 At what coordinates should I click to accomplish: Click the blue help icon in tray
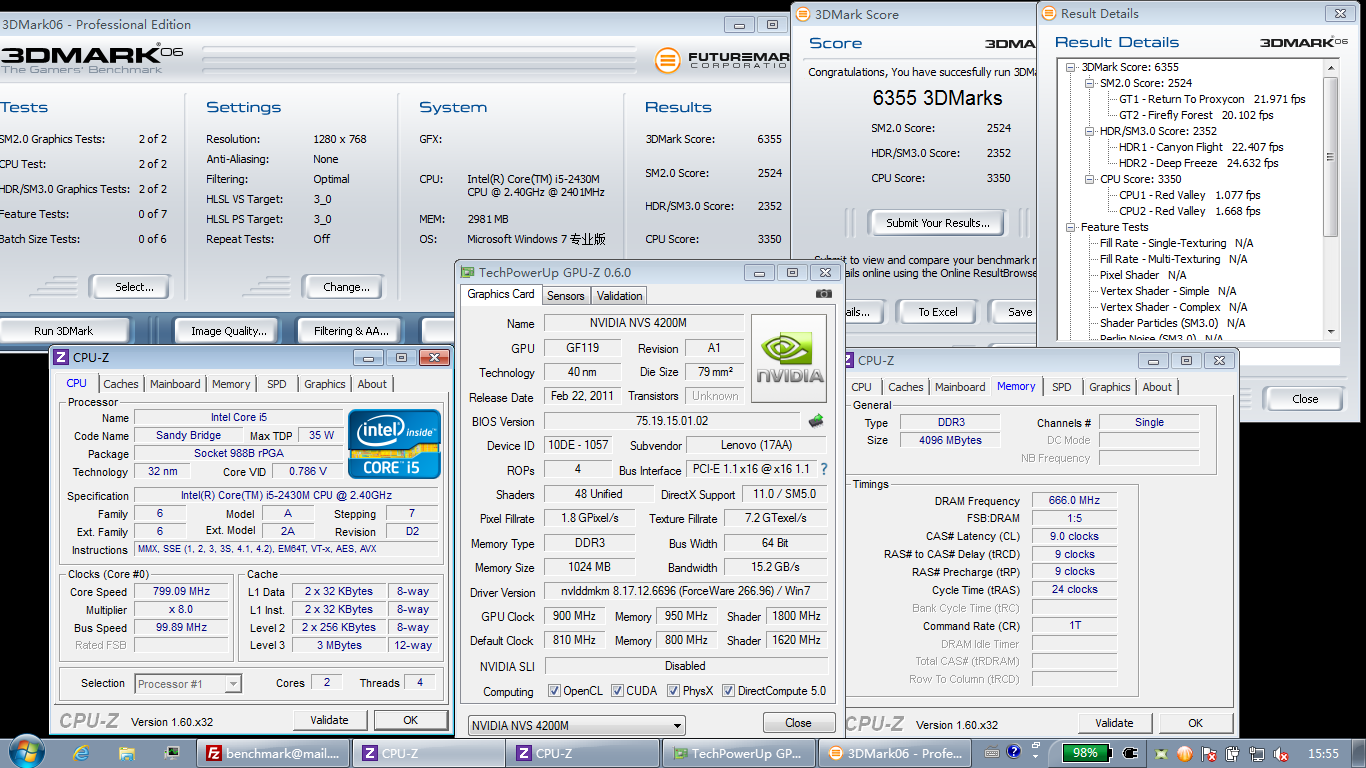click(1013, 751)
